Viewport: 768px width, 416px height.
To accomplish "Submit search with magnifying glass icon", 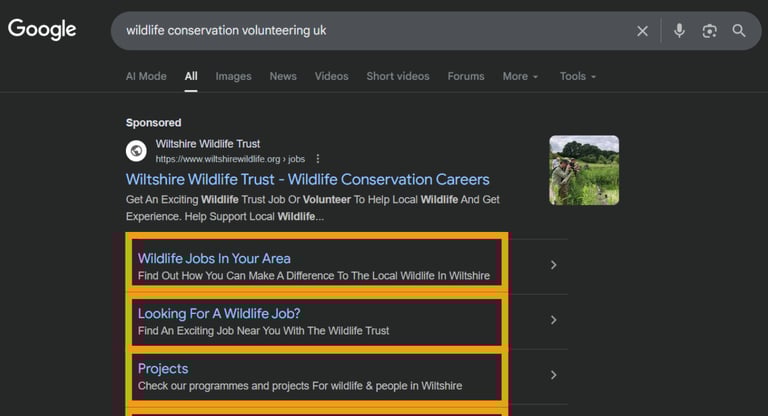I will pos(739,31).
